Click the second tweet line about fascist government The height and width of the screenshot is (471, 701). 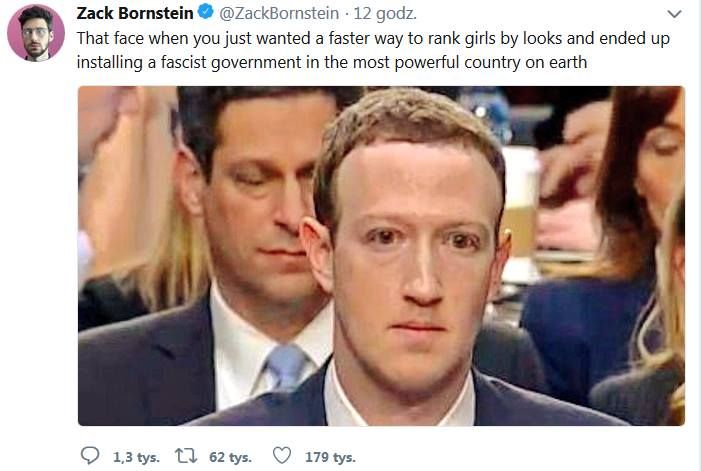[332, 62]
